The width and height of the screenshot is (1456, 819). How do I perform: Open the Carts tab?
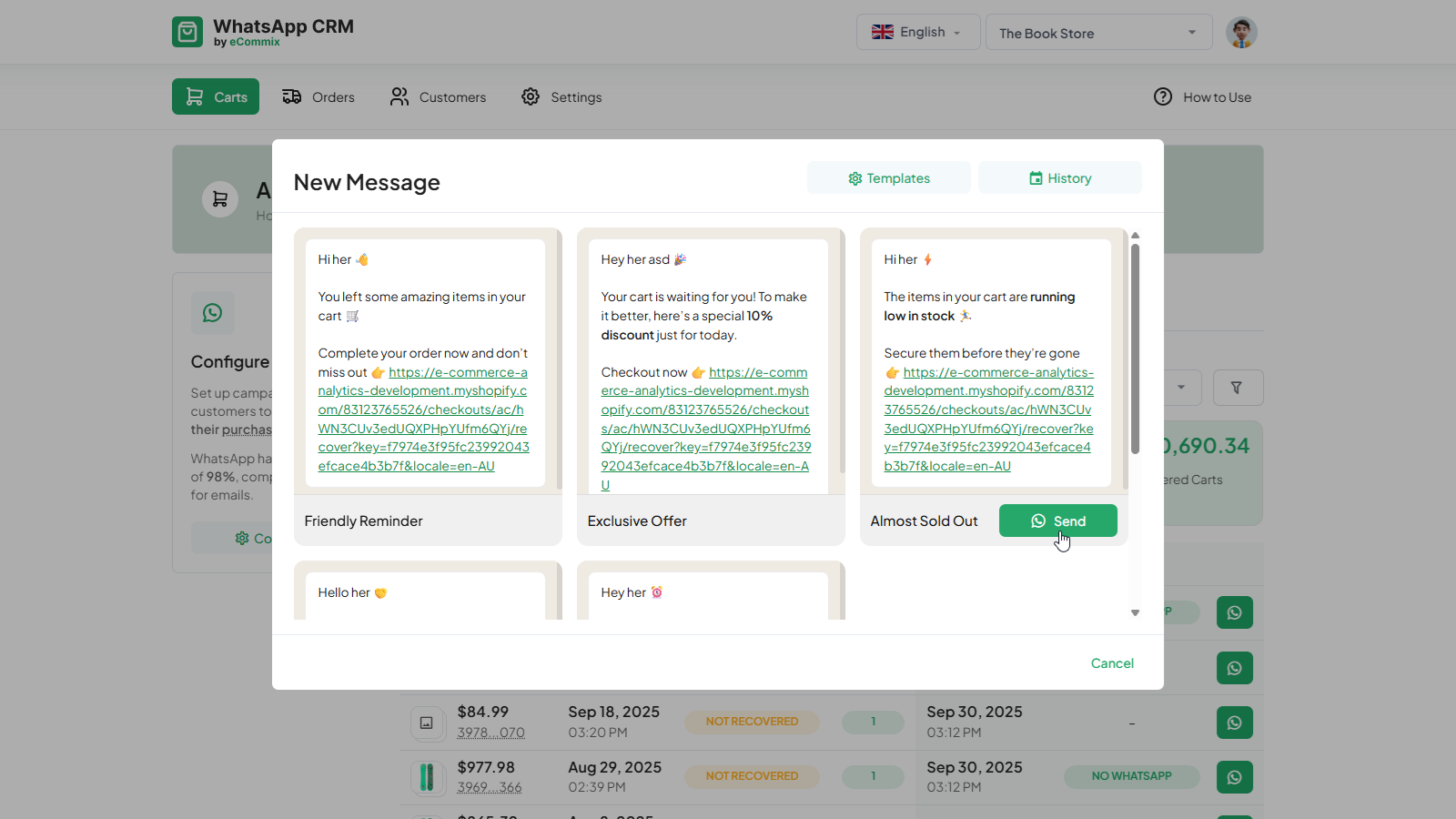click(216, 96)
